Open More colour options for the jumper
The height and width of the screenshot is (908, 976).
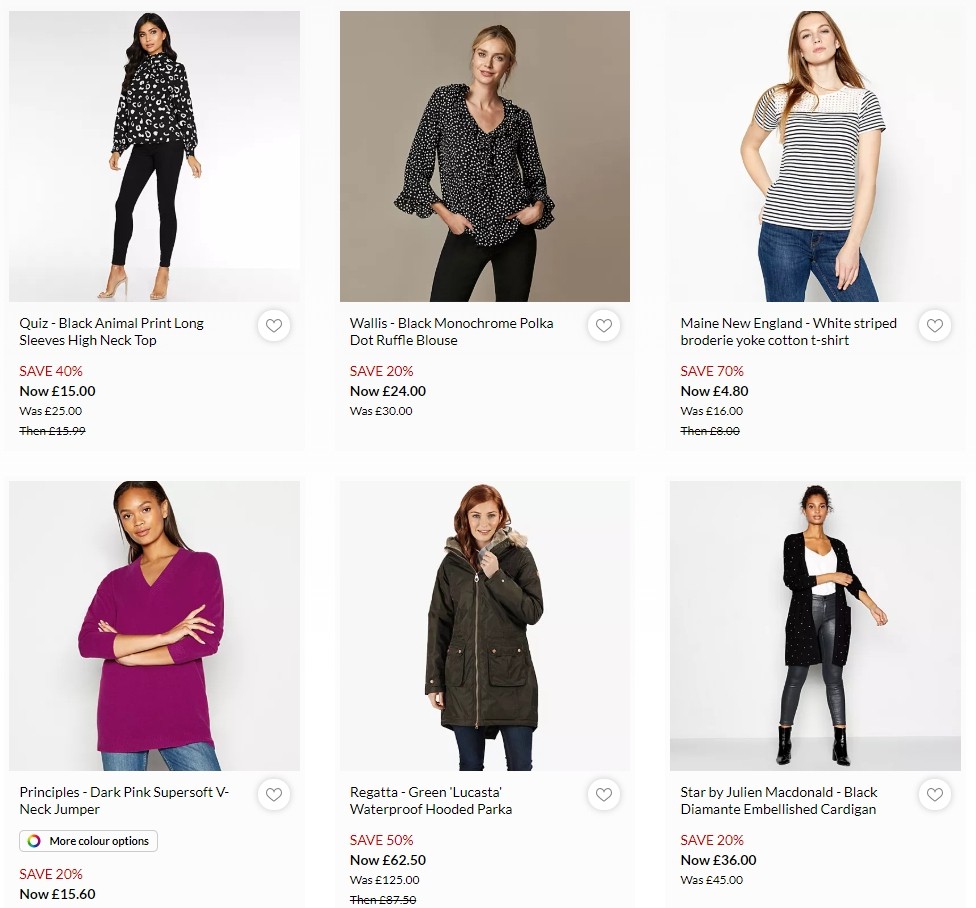pyautogui.click(x=88, y=841)
